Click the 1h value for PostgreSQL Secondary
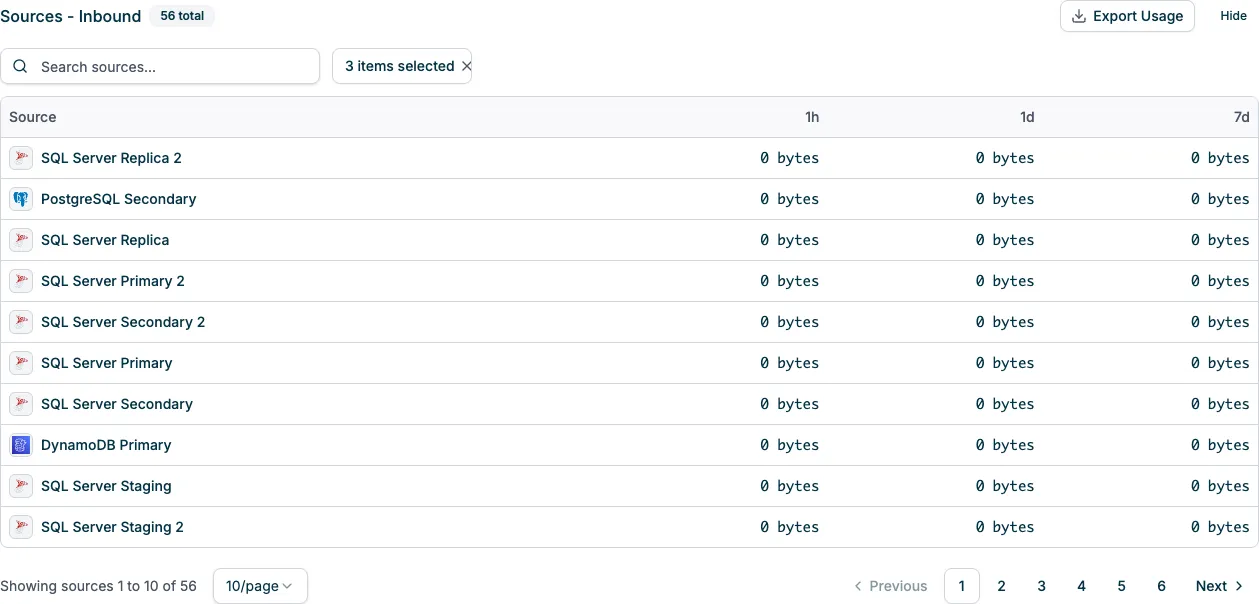The height and width of the screenshot is (604, 1259). [789, 199]
